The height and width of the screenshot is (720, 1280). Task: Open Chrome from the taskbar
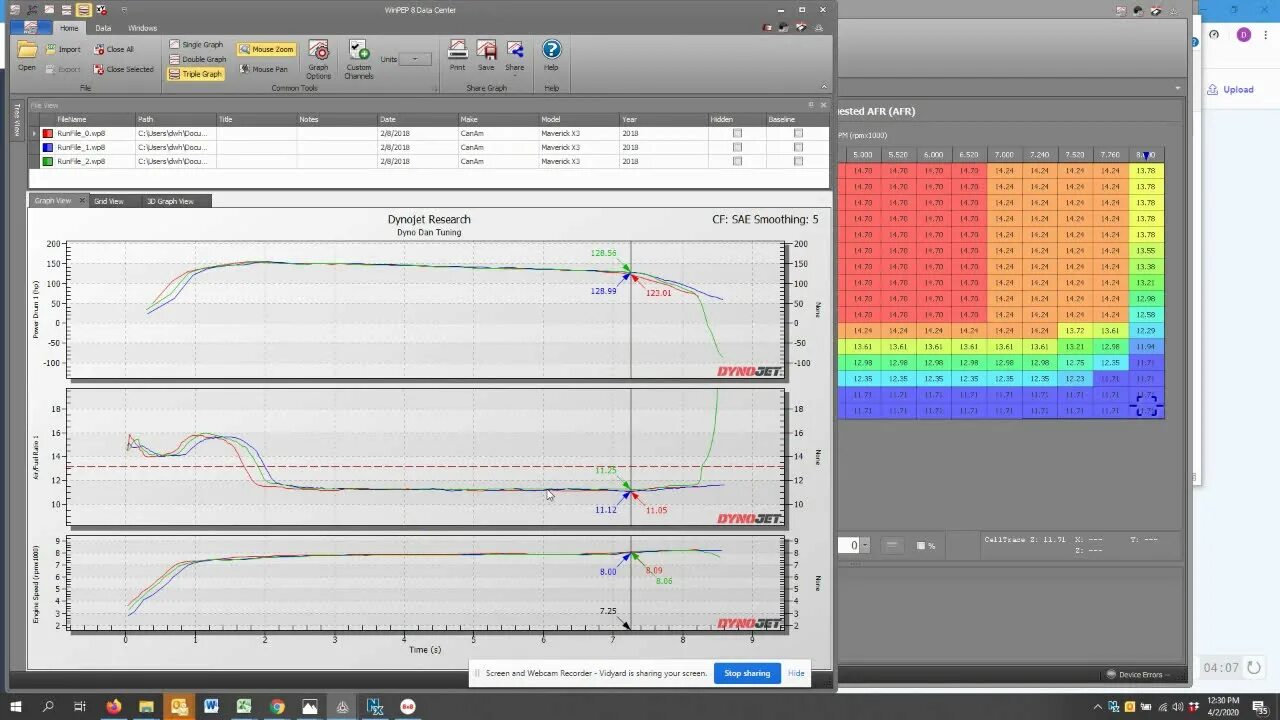click(277, 706)
